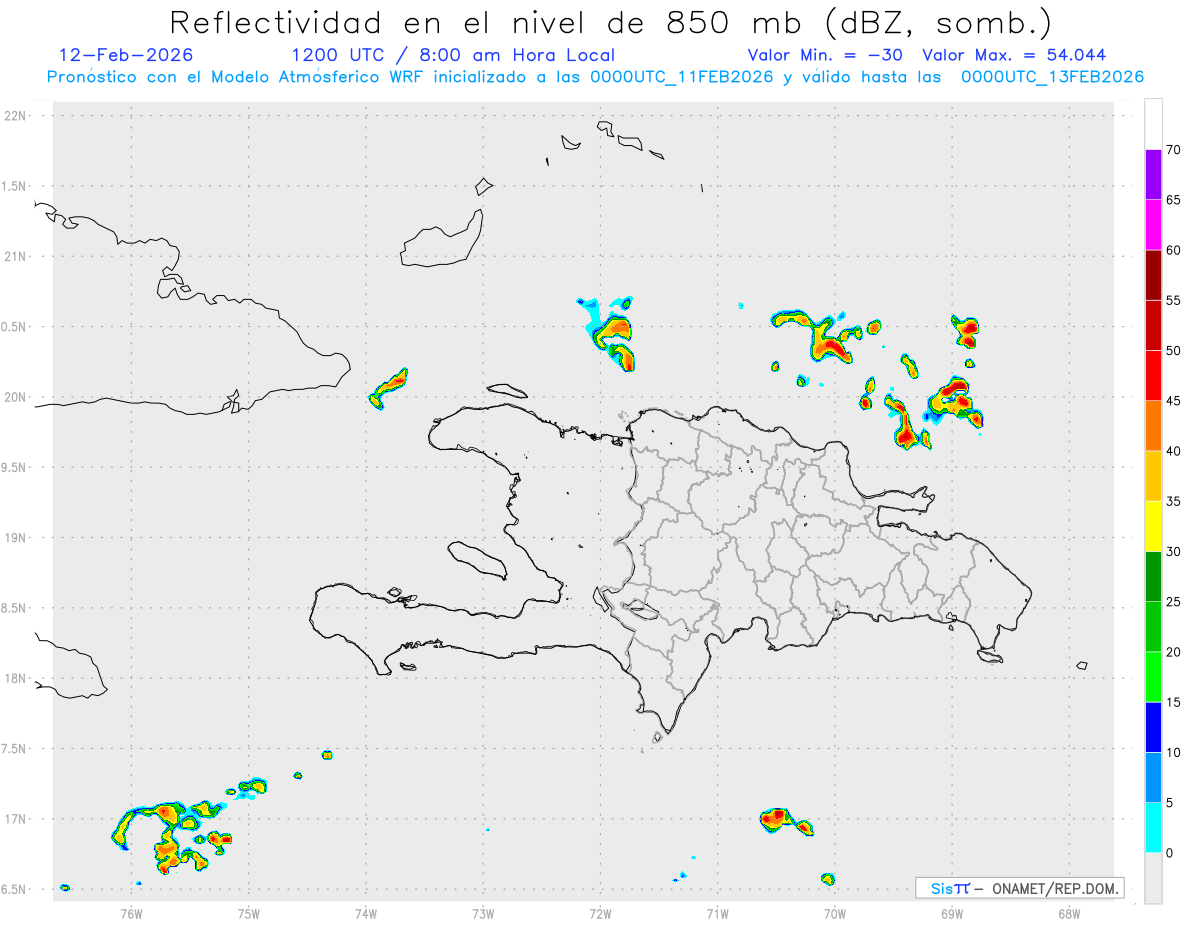Click the colorbar value label '50'
This screenshot has height=927, width=1200.
tap(1173, 351)
